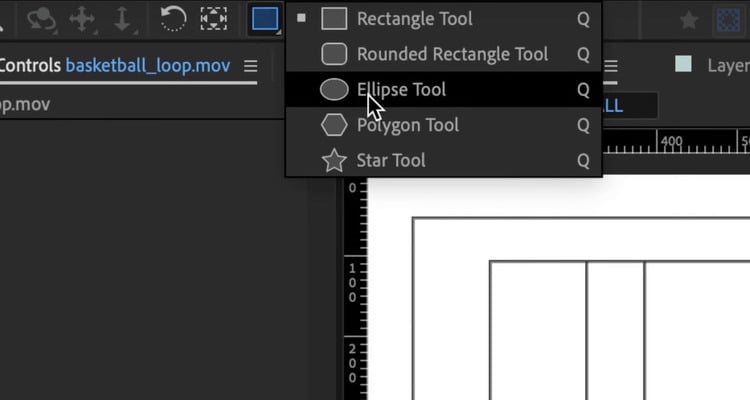Click the star icon in the toolbar
Viewport: 750px width, 400px height.
pos(689,21)
